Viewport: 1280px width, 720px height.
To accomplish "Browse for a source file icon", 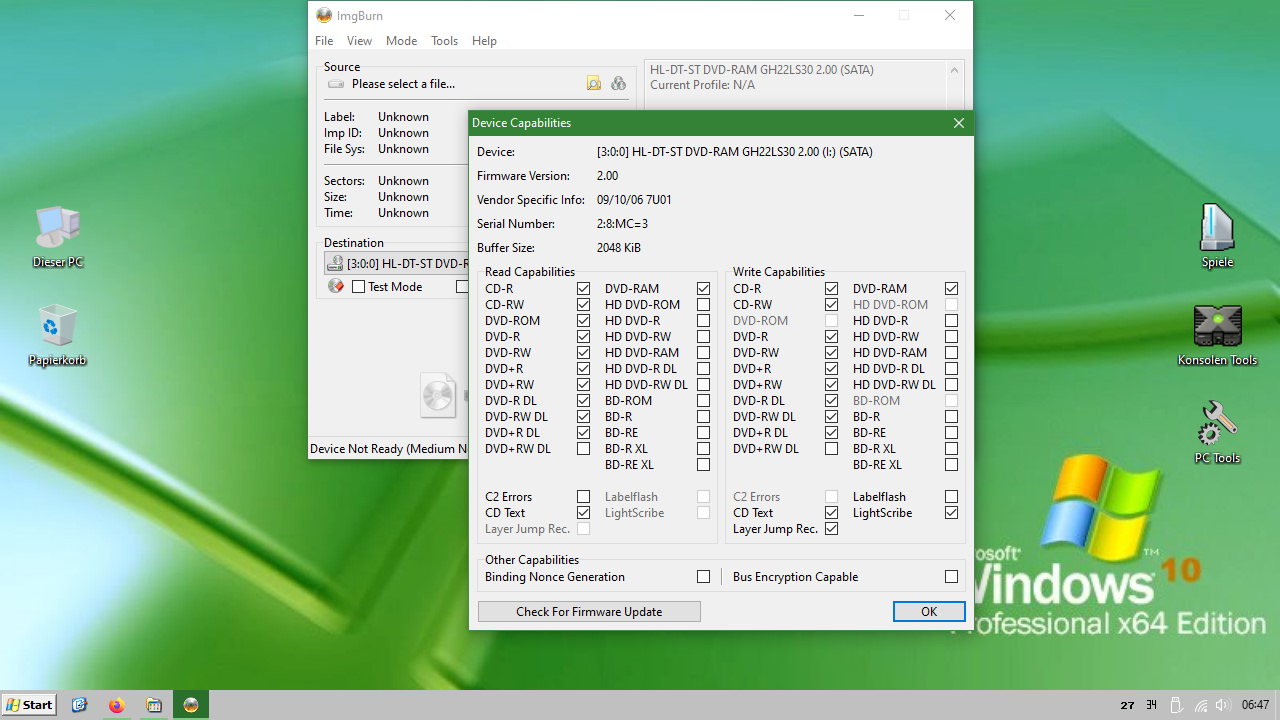I will [594, 84].
